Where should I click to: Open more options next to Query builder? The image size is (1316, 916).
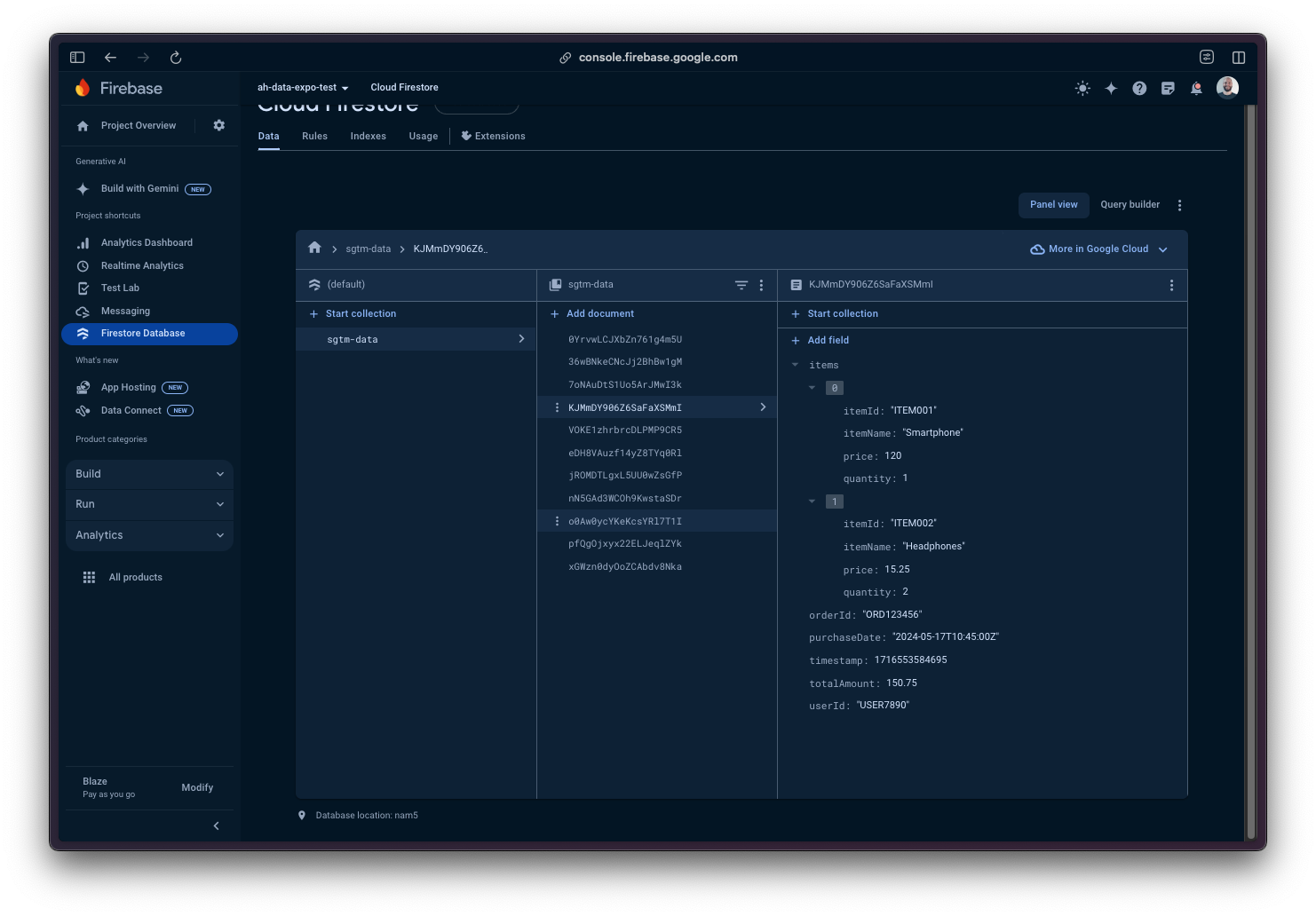click(x=1179, y=205)
